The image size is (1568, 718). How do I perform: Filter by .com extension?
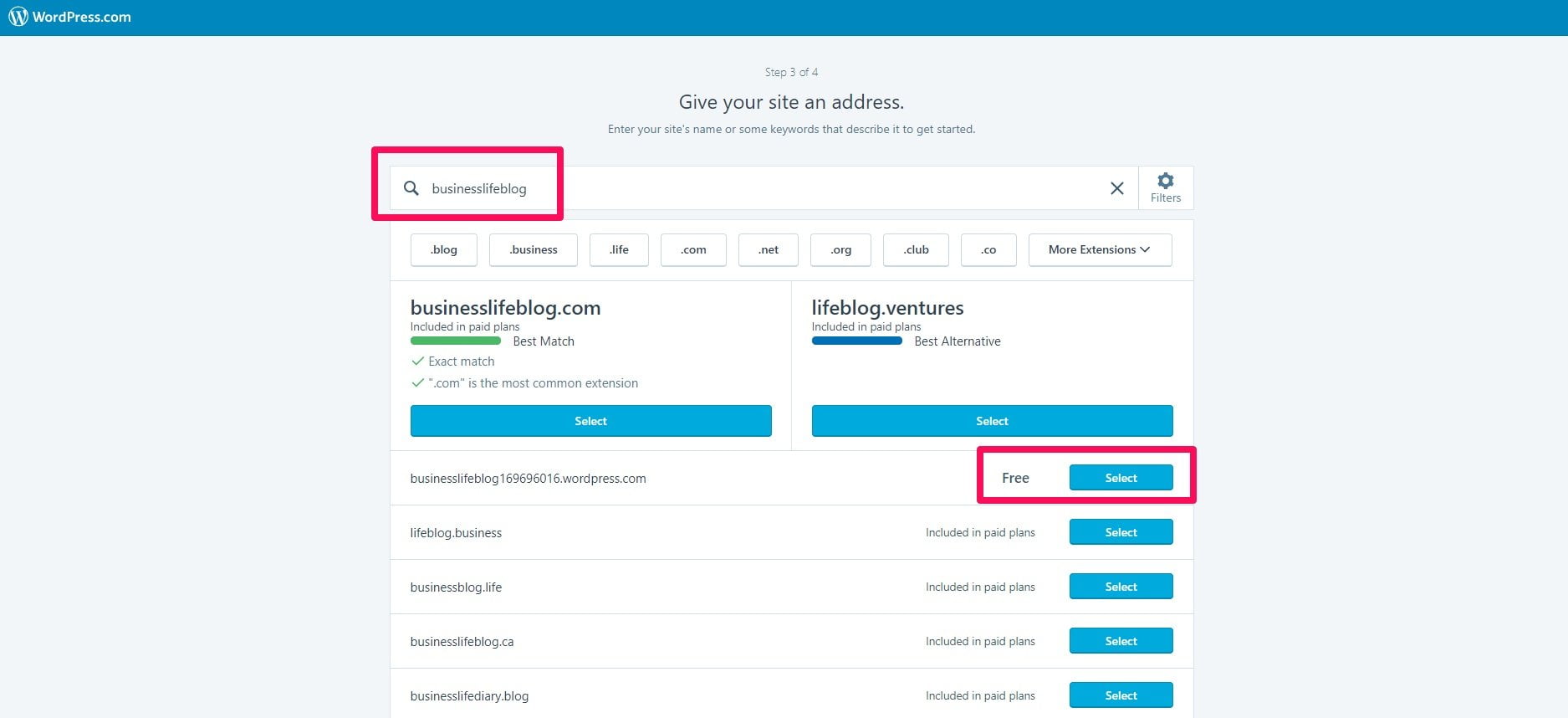pos(693,249)
